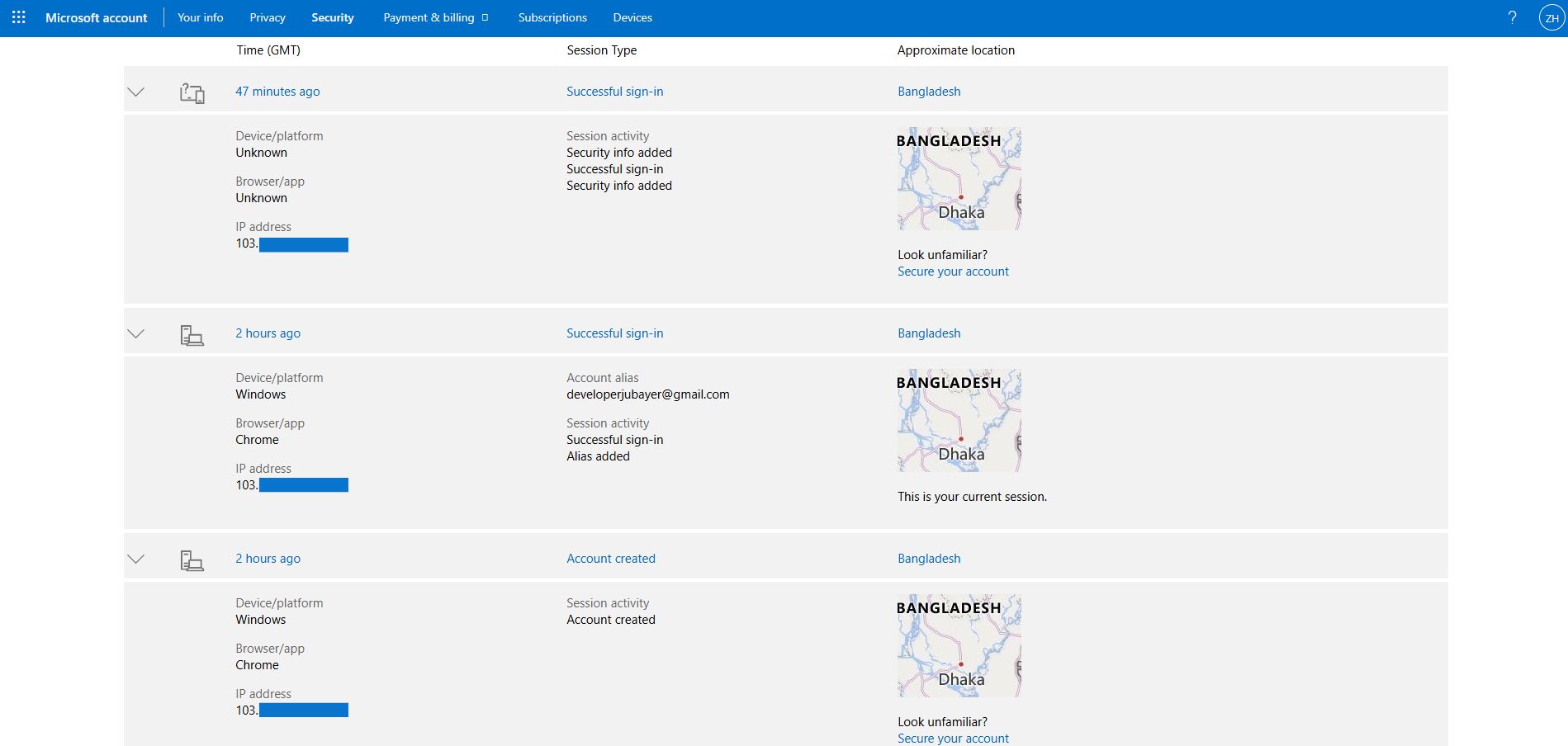
Task: Open the Devices tab
Action: coord(632,17)
